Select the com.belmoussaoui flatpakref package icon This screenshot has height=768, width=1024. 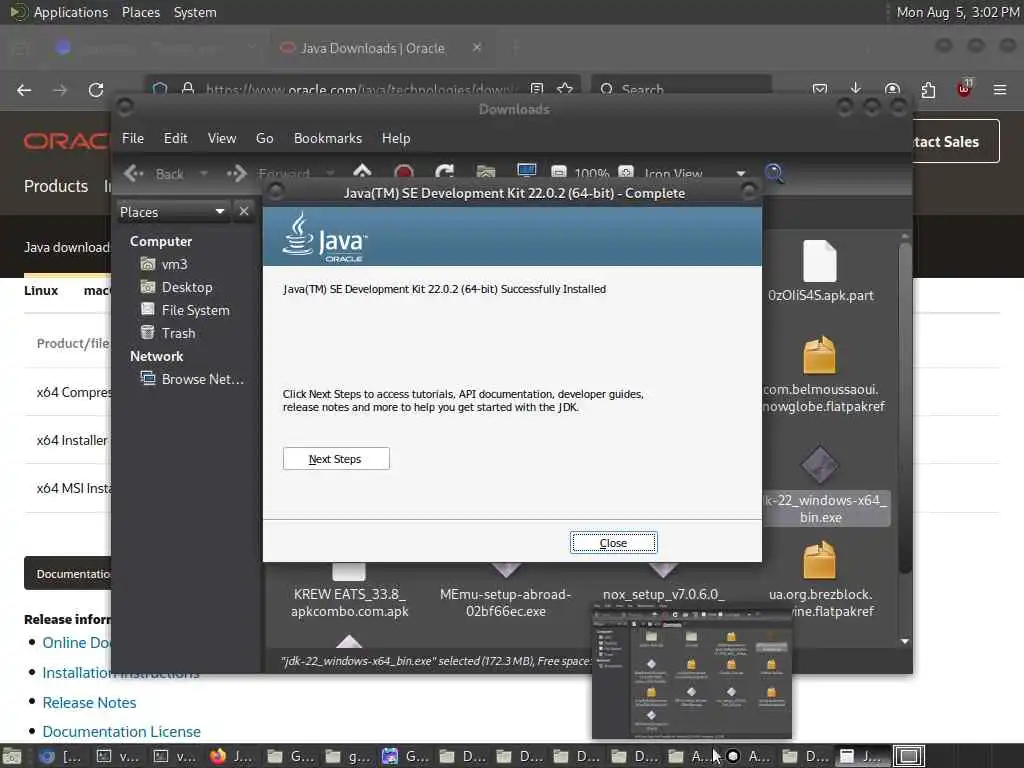click(820, 355)
